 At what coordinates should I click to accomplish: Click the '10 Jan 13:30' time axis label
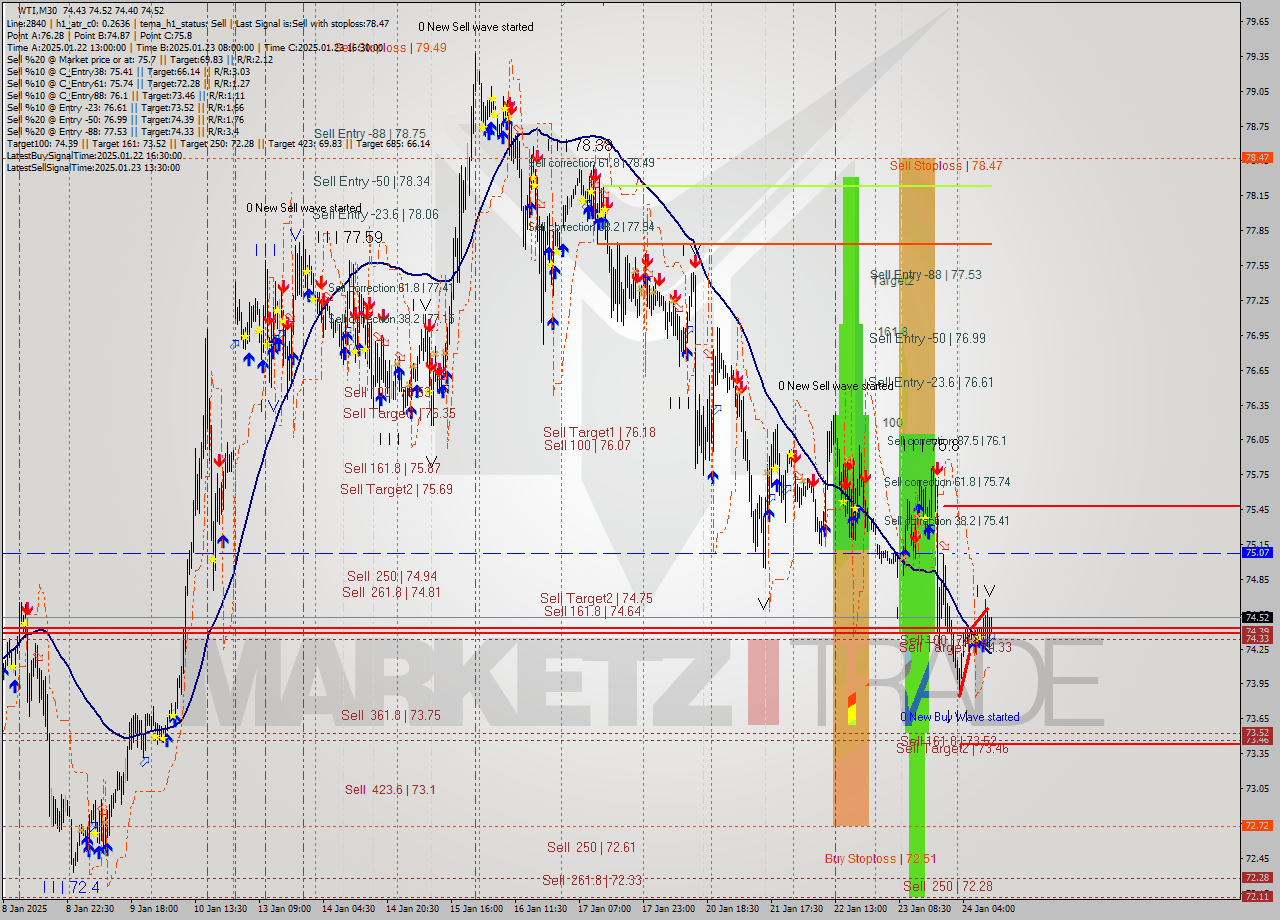pyautogui.click(x=222, y=909)
